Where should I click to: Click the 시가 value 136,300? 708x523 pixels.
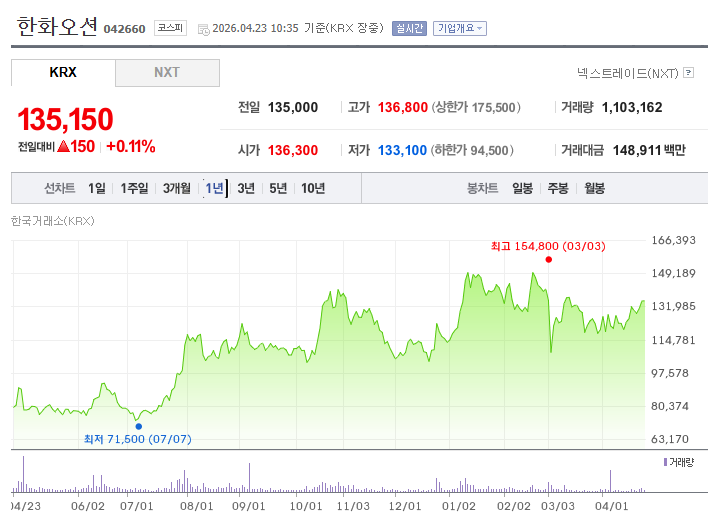click(293, 150)
